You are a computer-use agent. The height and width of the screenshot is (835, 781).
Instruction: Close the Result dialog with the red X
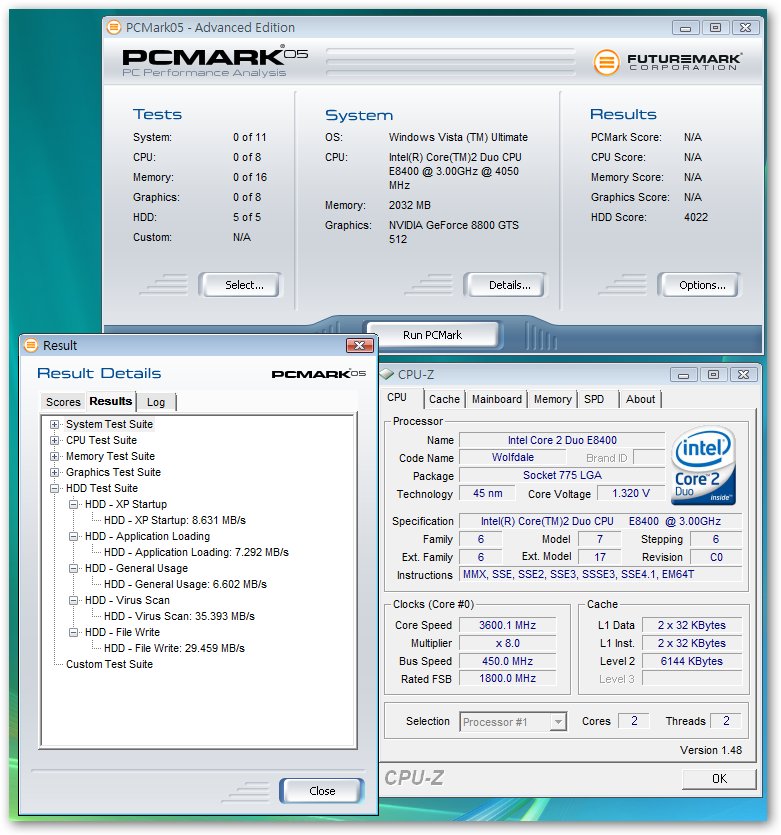click(x=359, y=346)
